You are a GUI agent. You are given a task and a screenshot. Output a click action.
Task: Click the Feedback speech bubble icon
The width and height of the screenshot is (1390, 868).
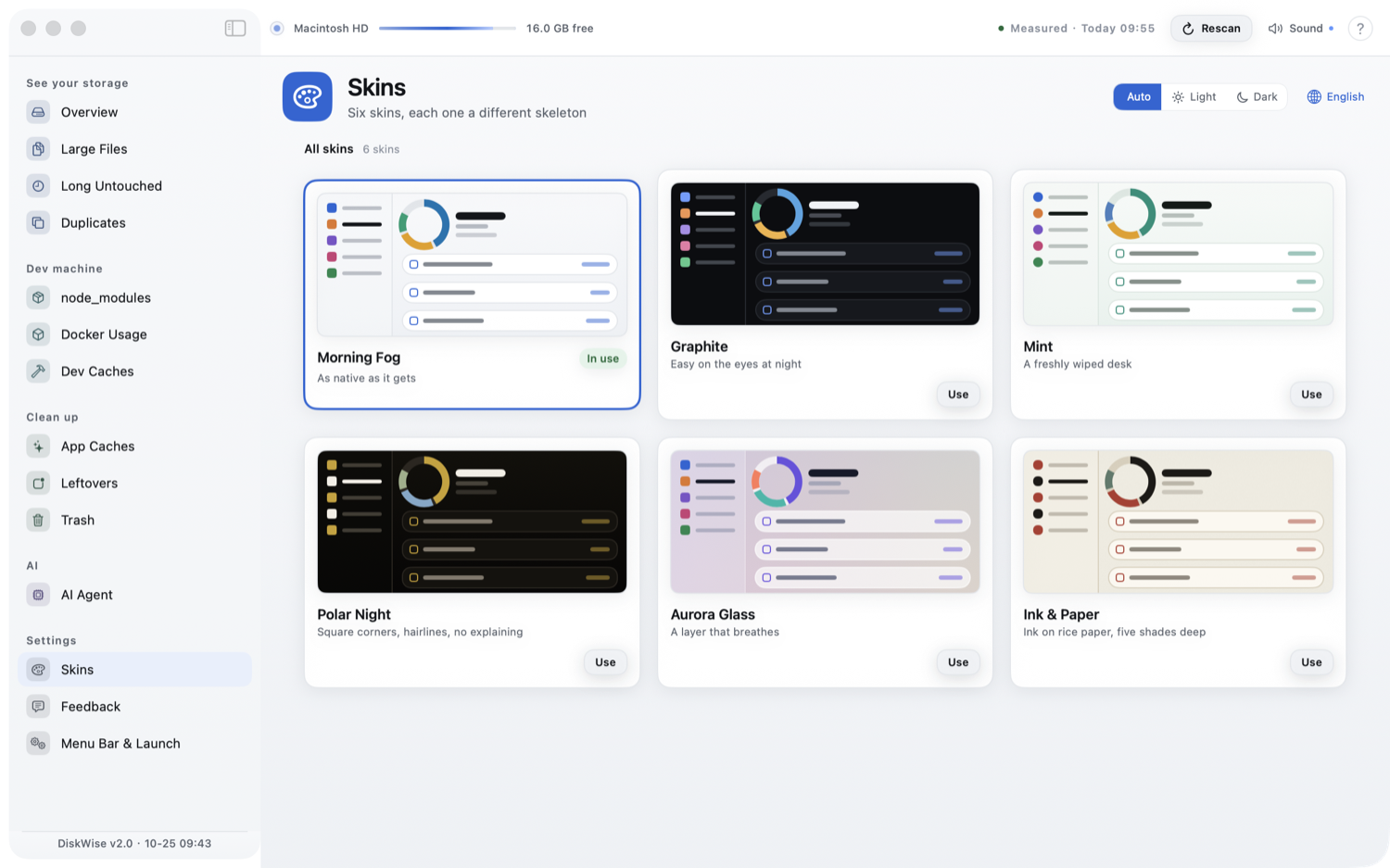pyautogui.click(x=38, y=707)
